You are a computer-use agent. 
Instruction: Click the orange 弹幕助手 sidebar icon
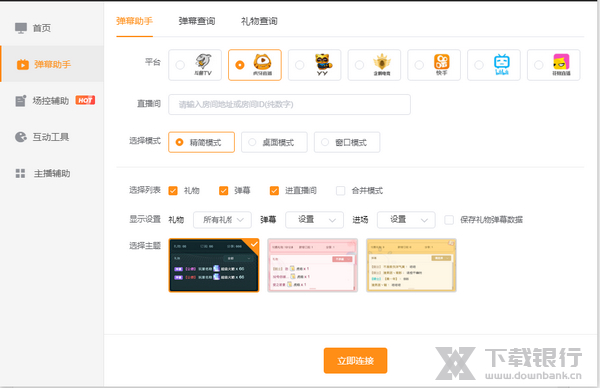coord(23,64)
